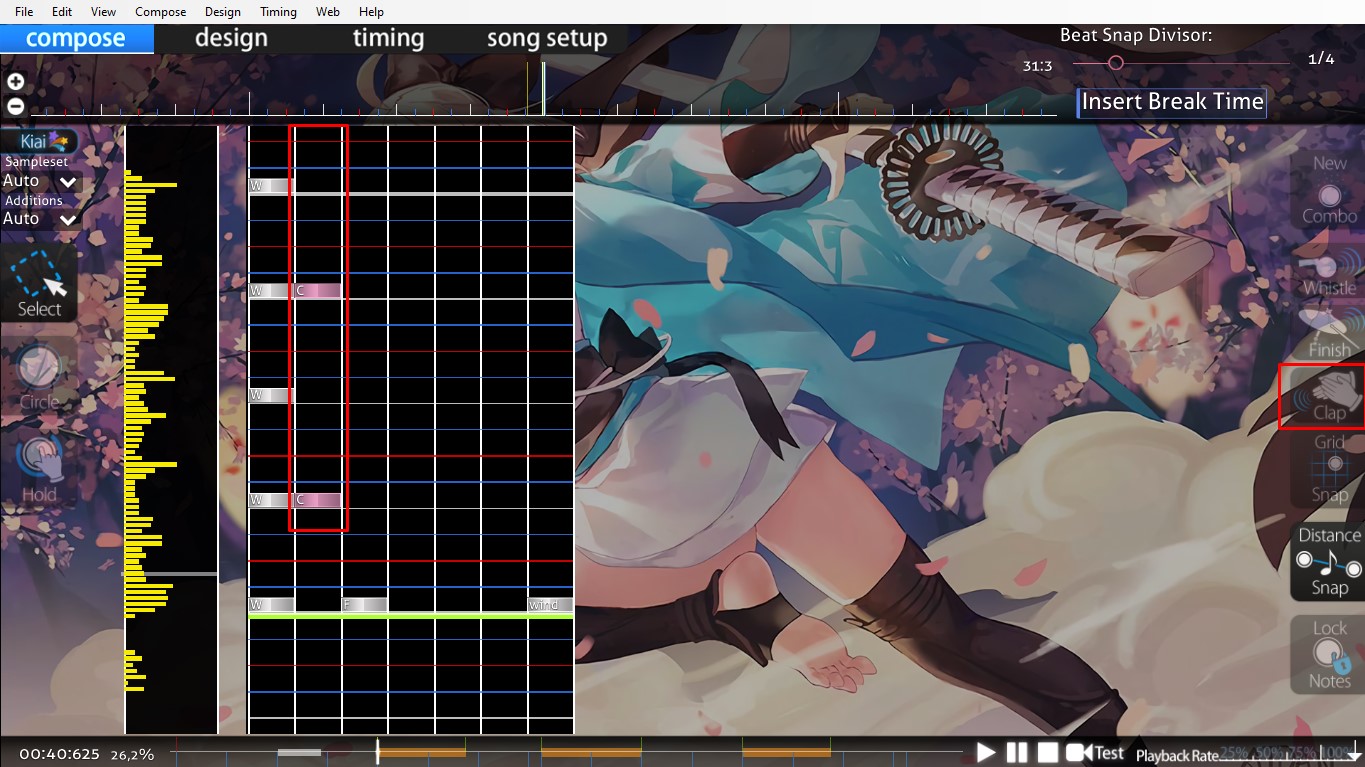Open the Design menu

coord(222,12)
